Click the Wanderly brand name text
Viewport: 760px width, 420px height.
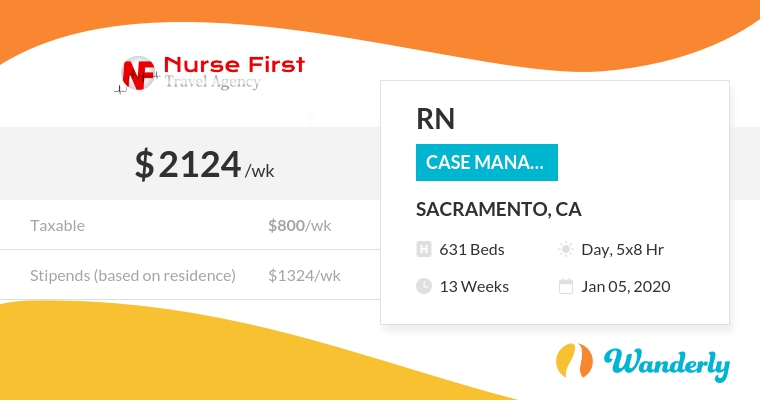(x=666, y=363)
